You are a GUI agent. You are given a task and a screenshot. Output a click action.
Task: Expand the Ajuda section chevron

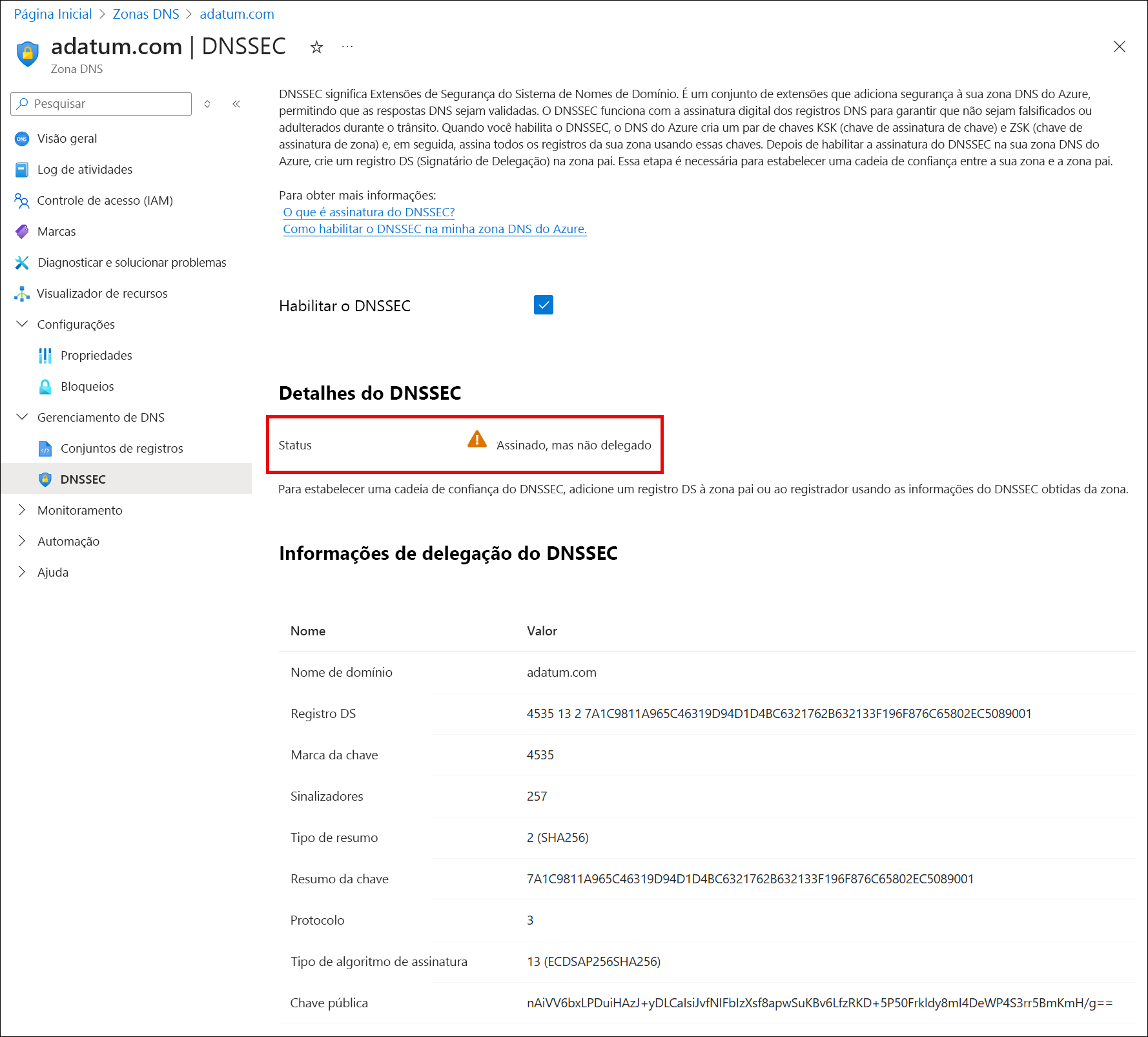click(x=22, y=572)
